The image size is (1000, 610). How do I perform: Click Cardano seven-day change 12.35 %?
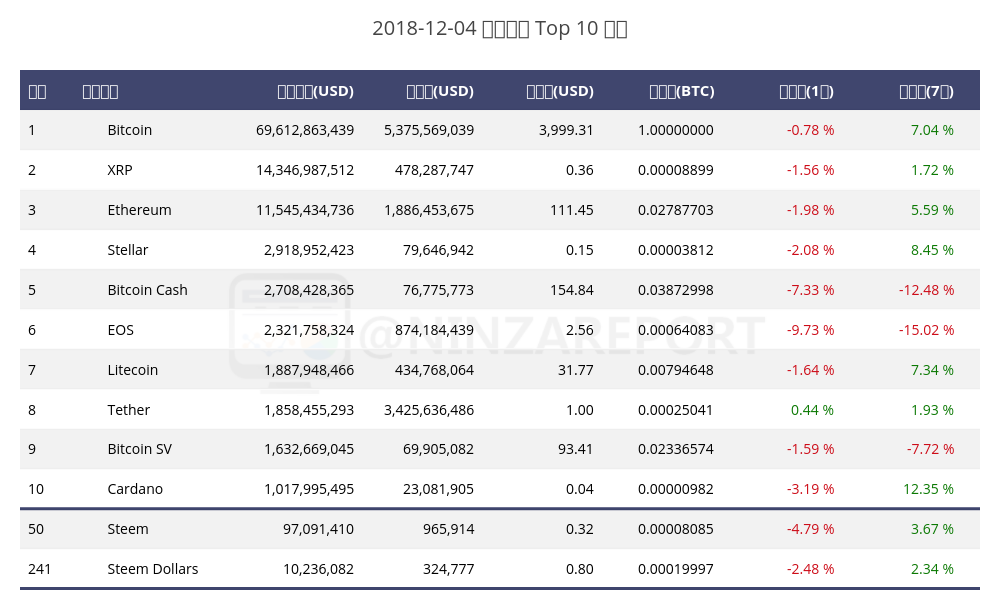pos(929,489)
